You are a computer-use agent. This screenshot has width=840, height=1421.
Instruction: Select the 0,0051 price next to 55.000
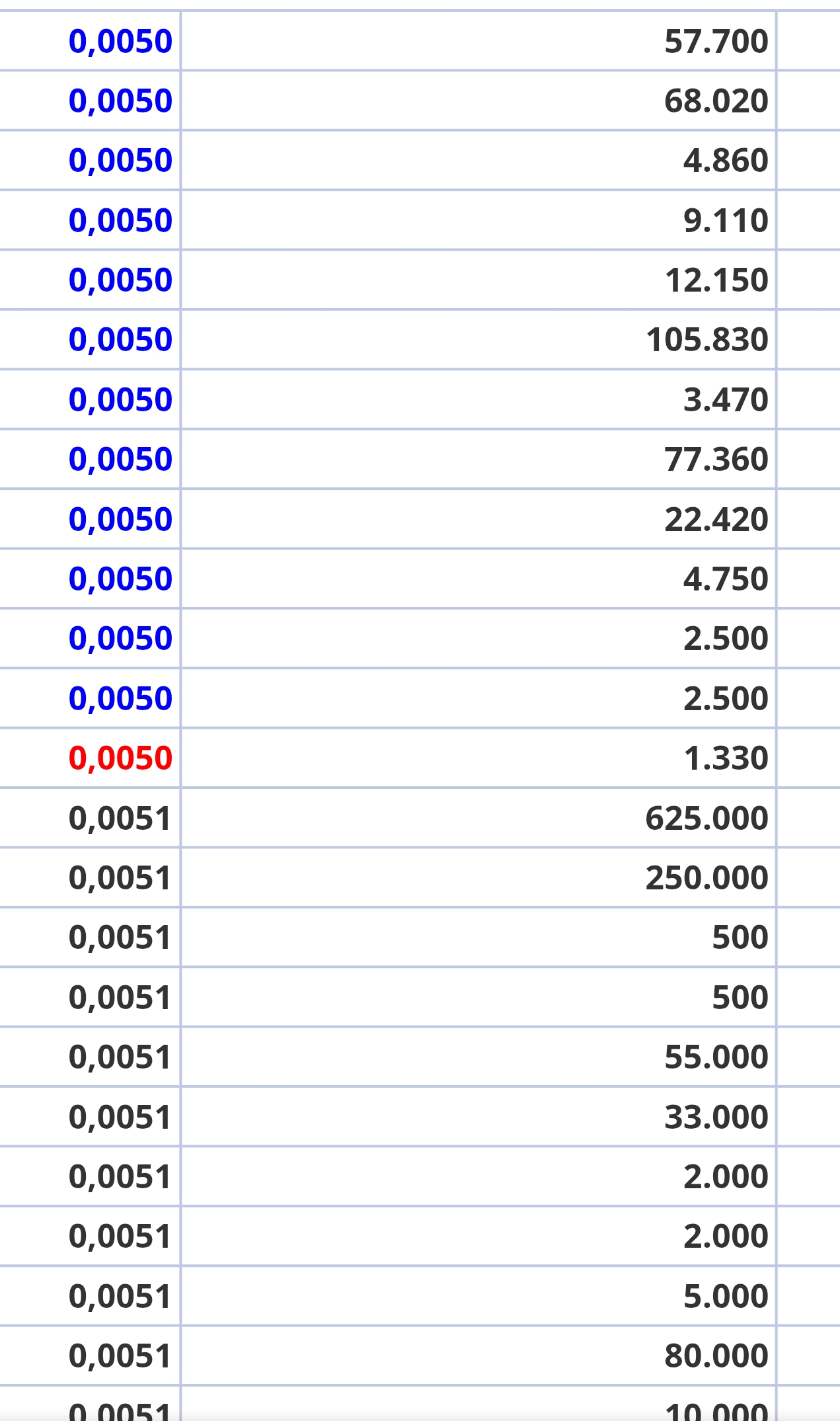120,1057
